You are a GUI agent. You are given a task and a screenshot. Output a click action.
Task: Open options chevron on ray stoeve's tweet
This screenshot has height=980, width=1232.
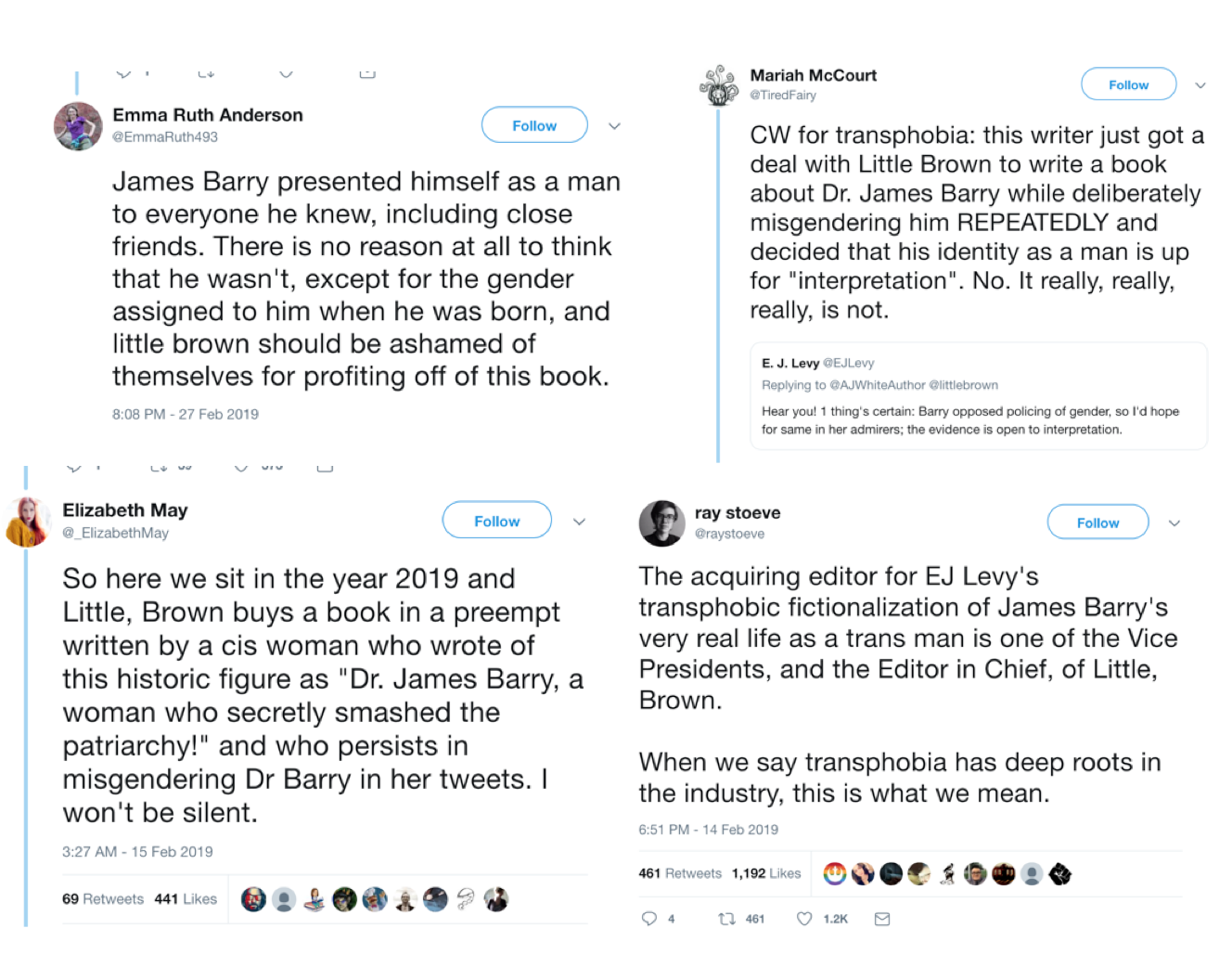(1174, 523)
